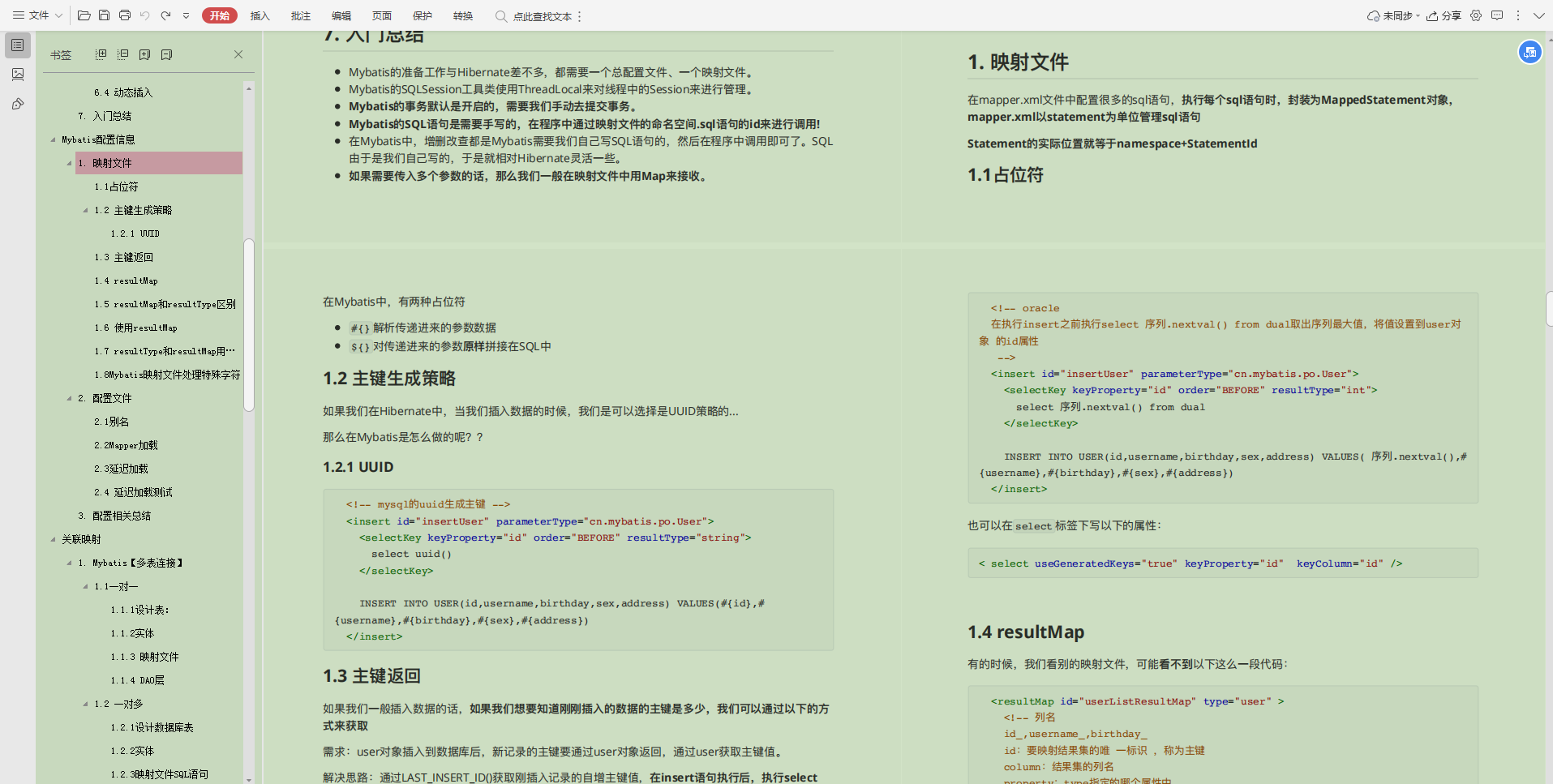Open the 1.2.1设计数据库表 bookmark
Screen dimensions: 1553x784
click(152, 727)
